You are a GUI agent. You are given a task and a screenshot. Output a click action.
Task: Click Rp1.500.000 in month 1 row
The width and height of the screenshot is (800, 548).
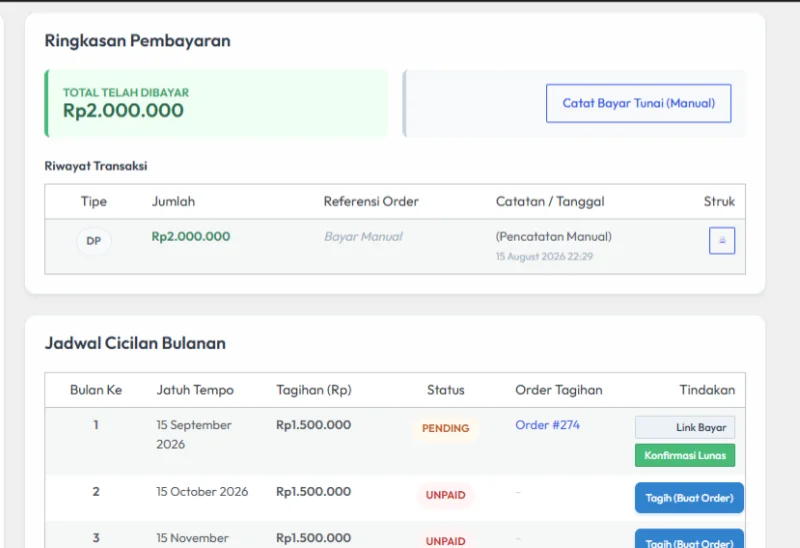[313, 425]
